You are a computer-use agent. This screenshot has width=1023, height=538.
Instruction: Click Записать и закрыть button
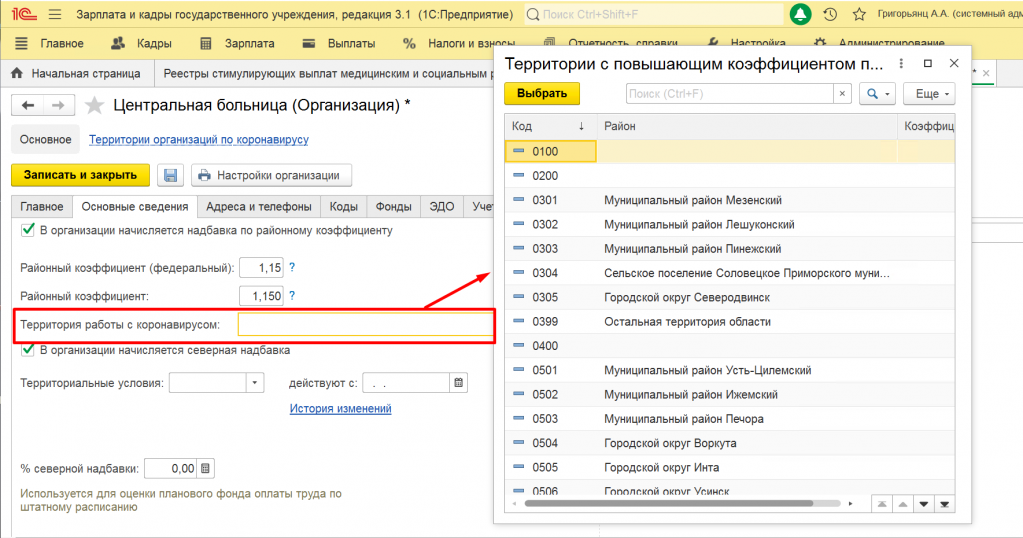[x=80, y=175]
